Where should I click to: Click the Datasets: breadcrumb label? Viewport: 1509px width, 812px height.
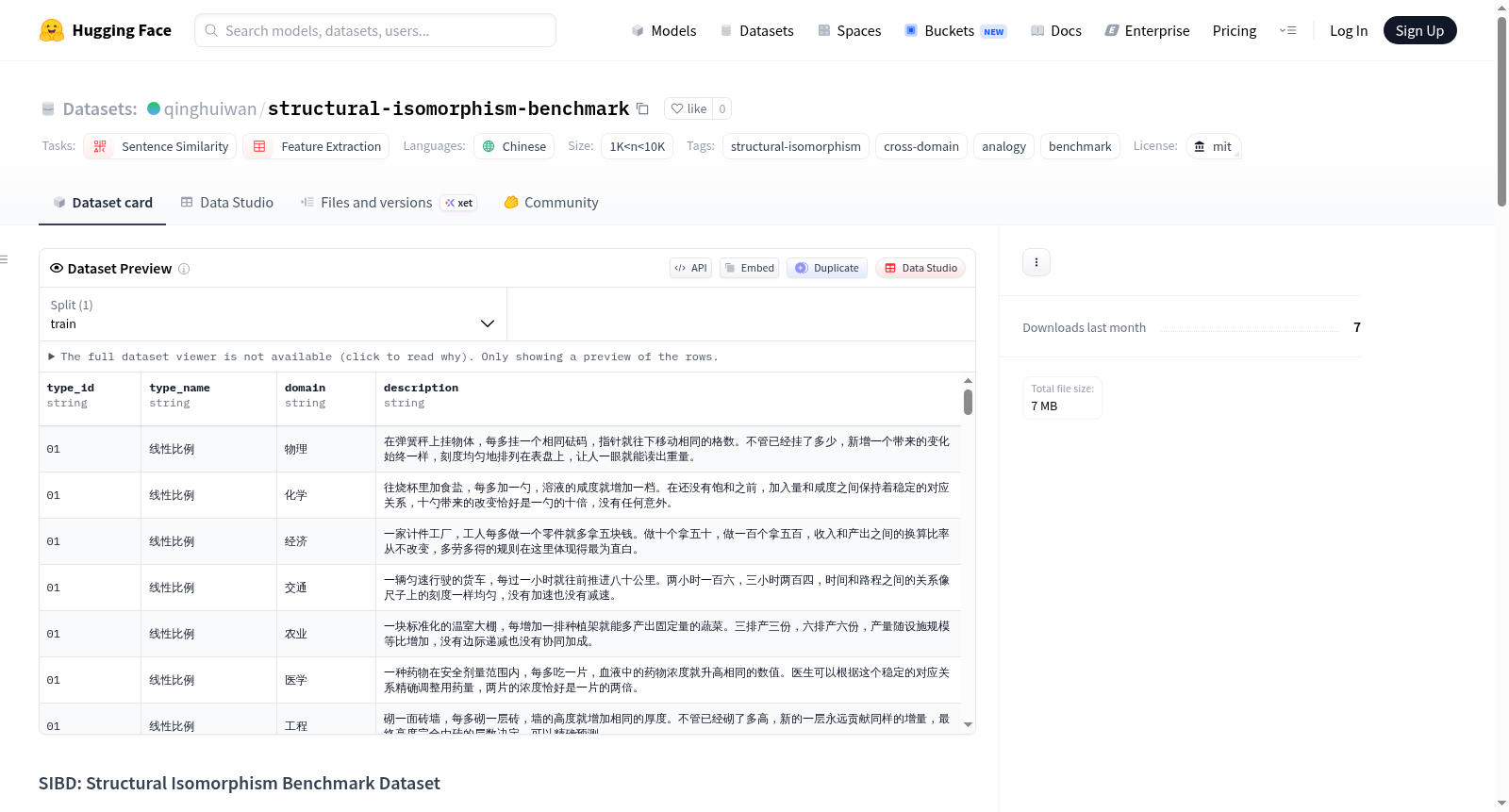100,108
